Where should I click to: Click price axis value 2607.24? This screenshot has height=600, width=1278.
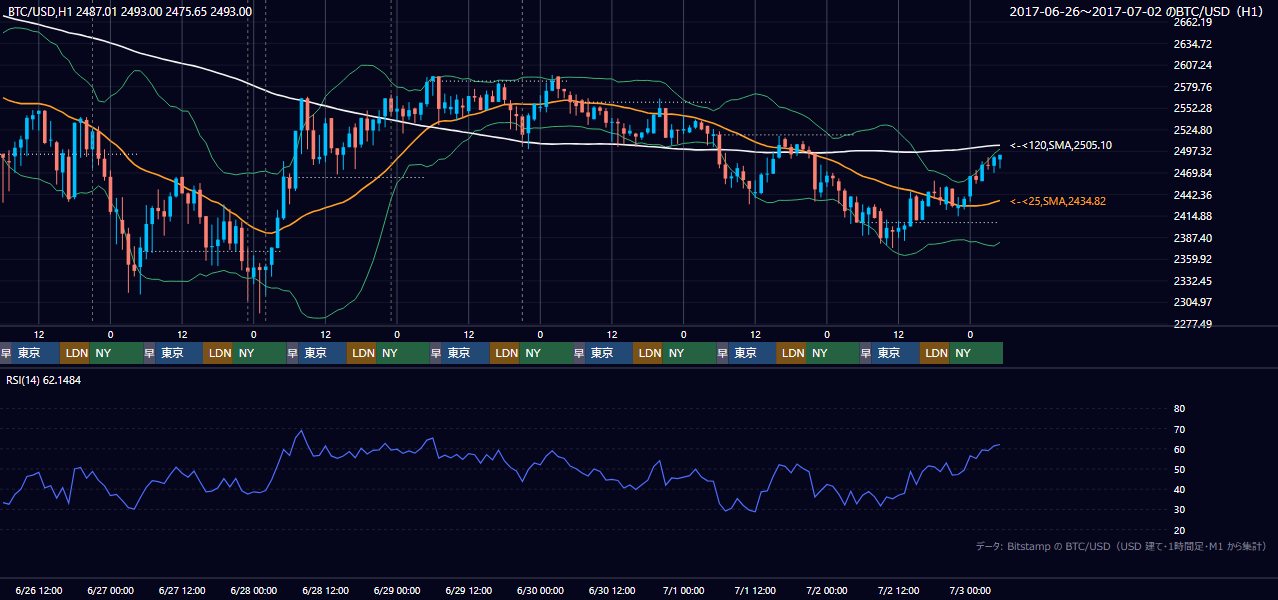tap(1192, 65)
